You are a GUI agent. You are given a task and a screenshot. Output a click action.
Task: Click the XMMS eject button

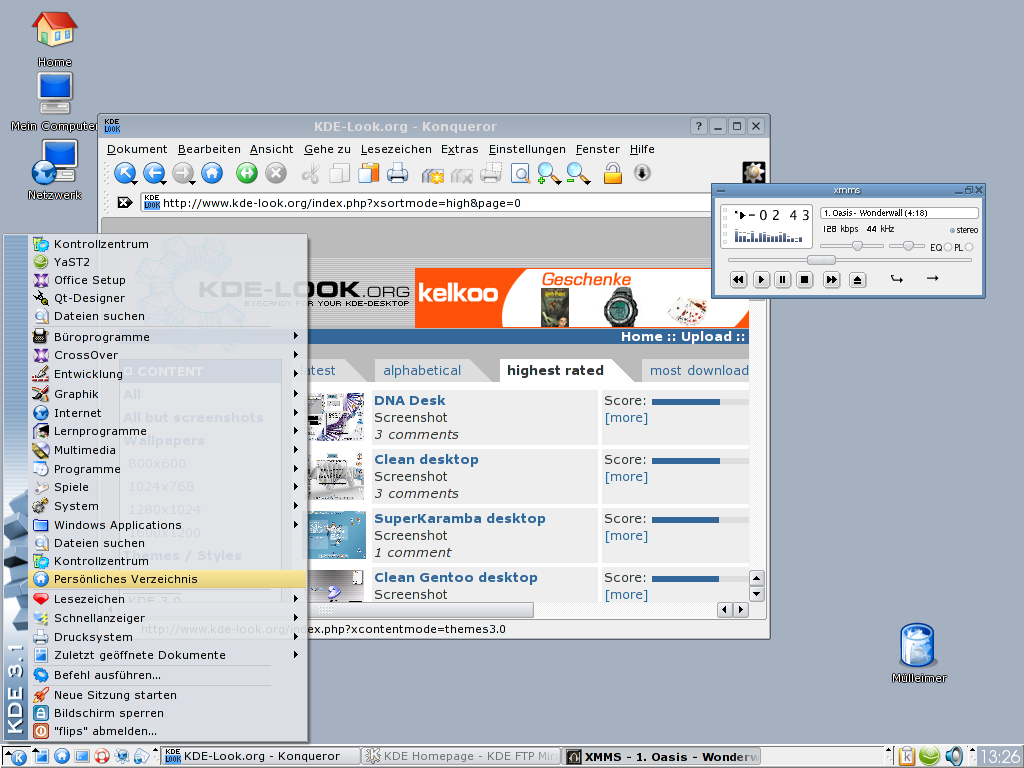pyautogui.click(x=857, y=280)
